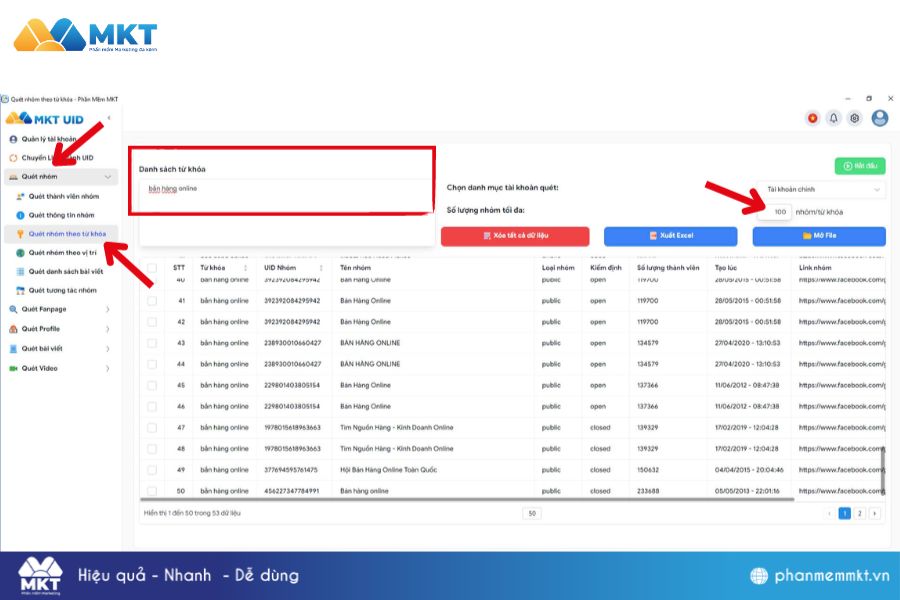This screenshot has width=900, height=600.
Task: Open the notification bell
Action: pos(833,118)
